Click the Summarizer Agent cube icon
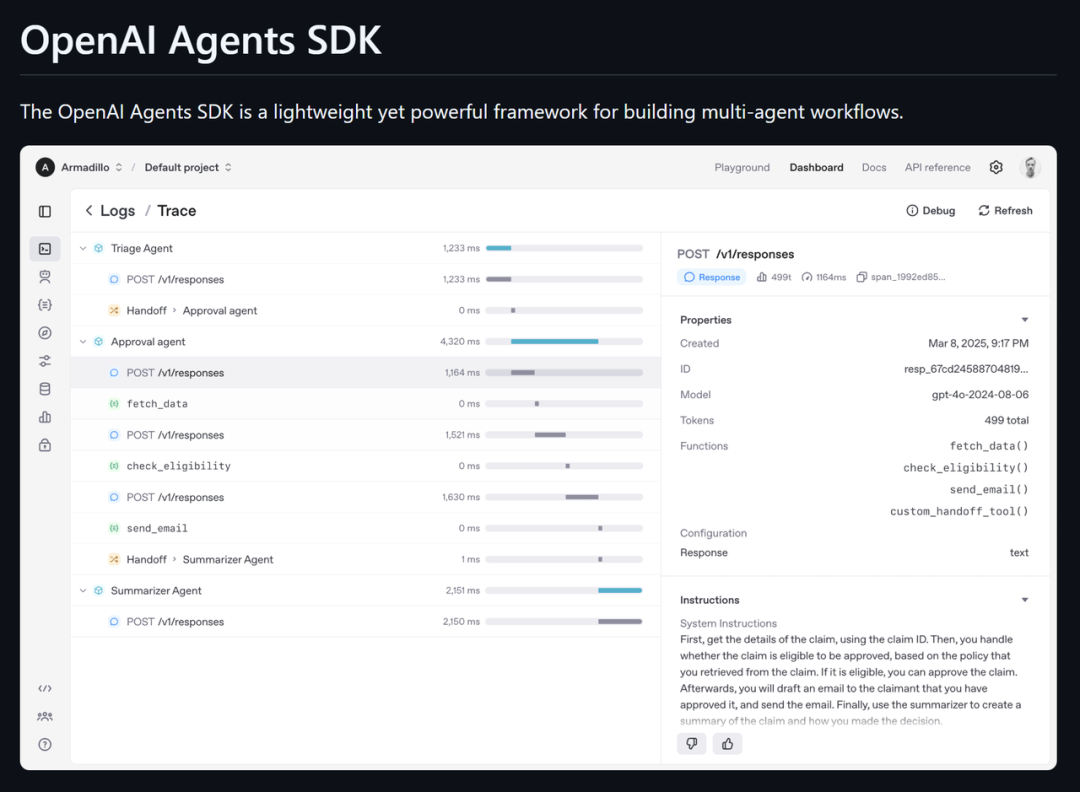This screenshot has width=1080, height=792. click(98, 590)
